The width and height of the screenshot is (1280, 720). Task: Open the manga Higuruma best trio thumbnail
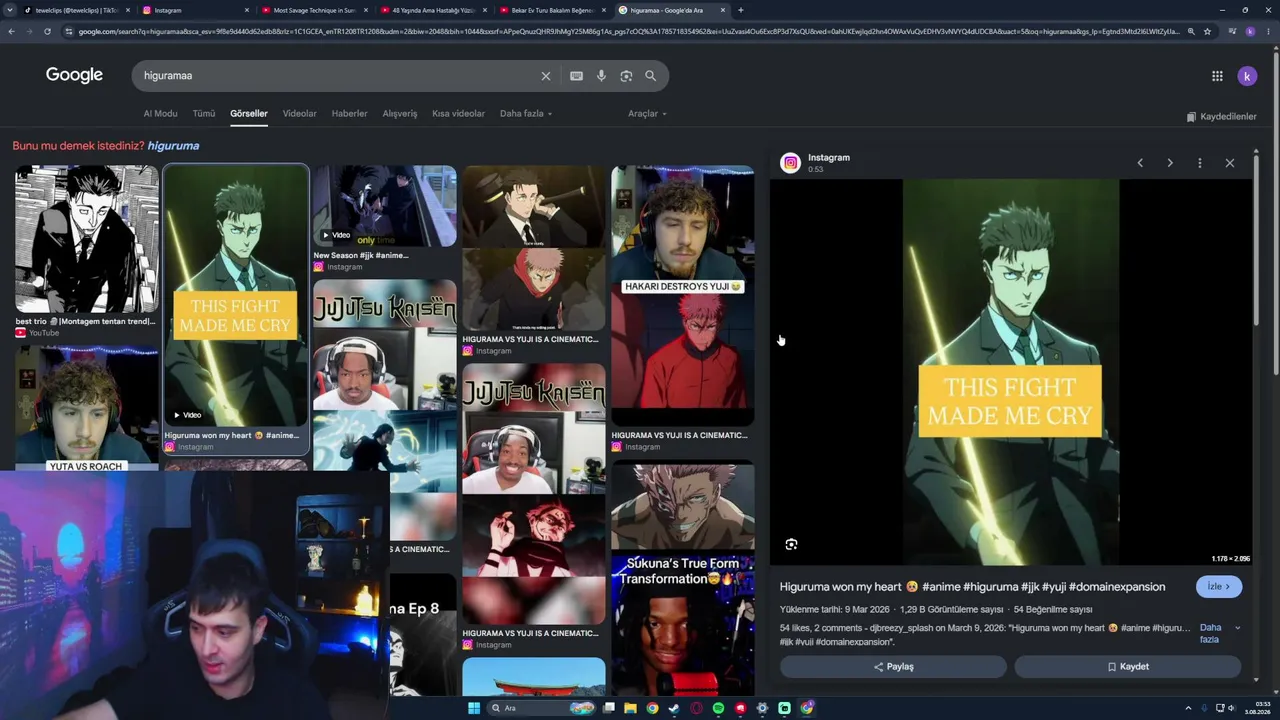tap(86, 239)
